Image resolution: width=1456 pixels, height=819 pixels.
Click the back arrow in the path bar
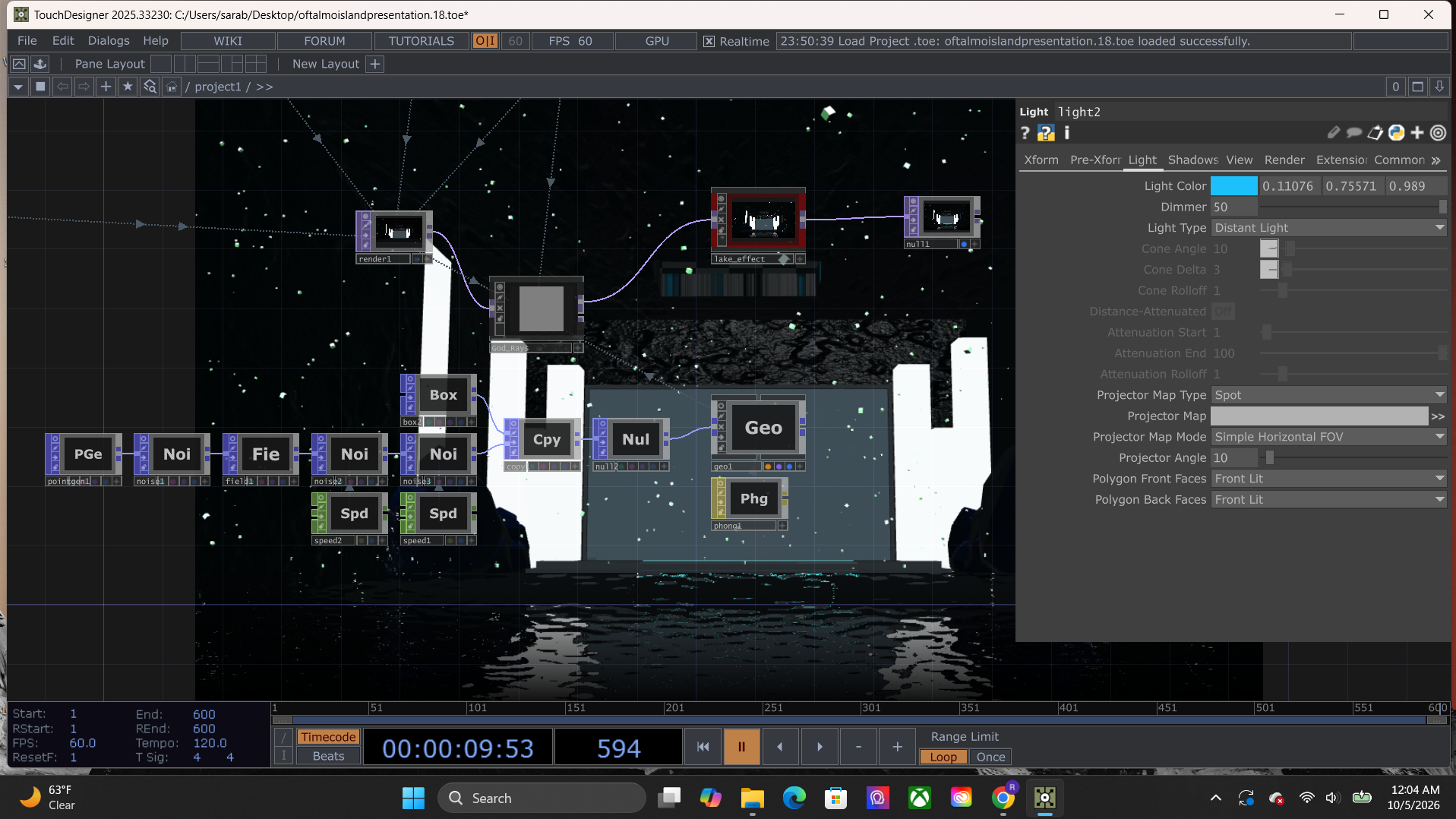tap(62, 87)
